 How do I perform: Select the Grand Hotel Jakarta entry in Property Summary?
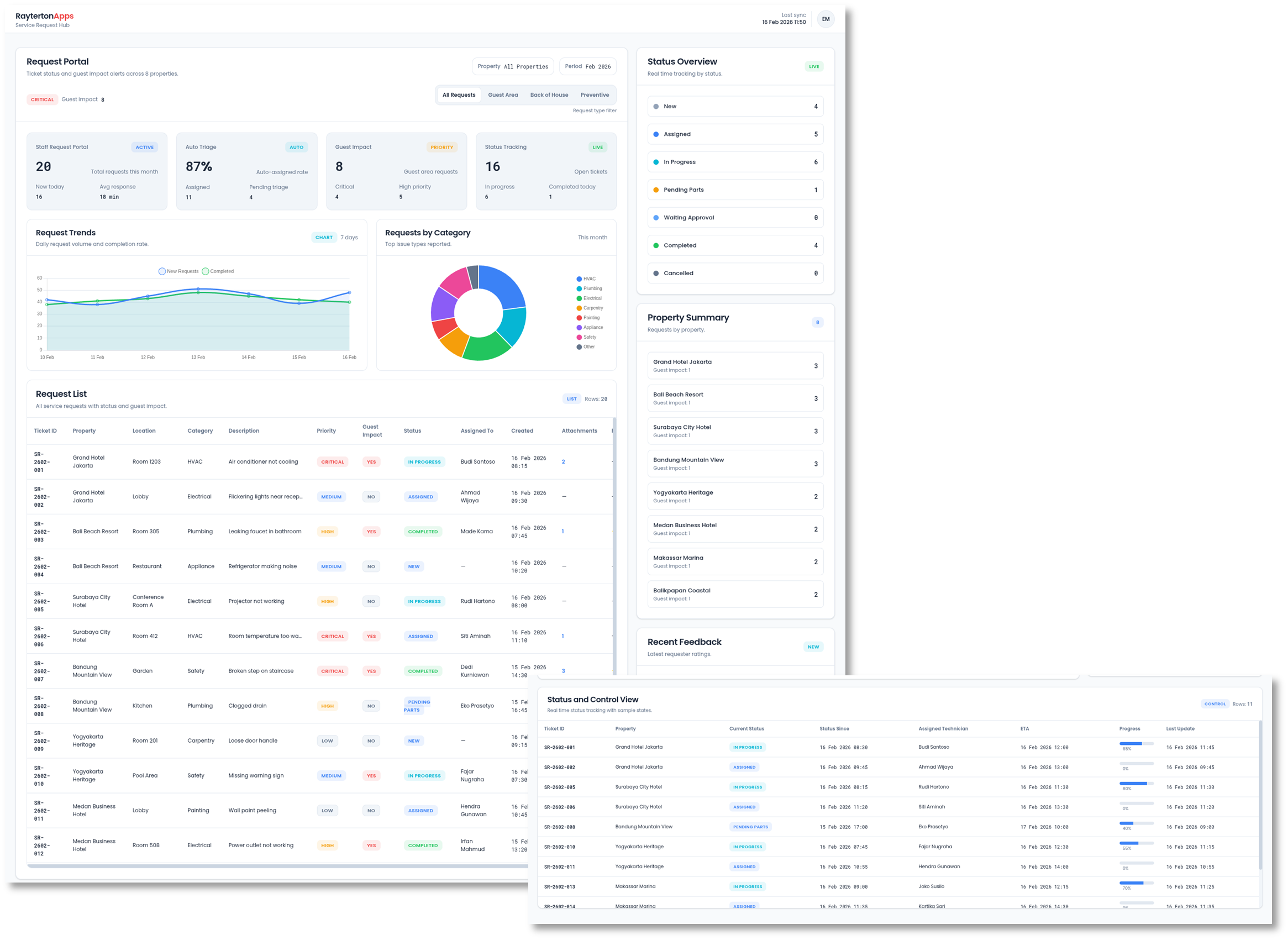[735, 365]
